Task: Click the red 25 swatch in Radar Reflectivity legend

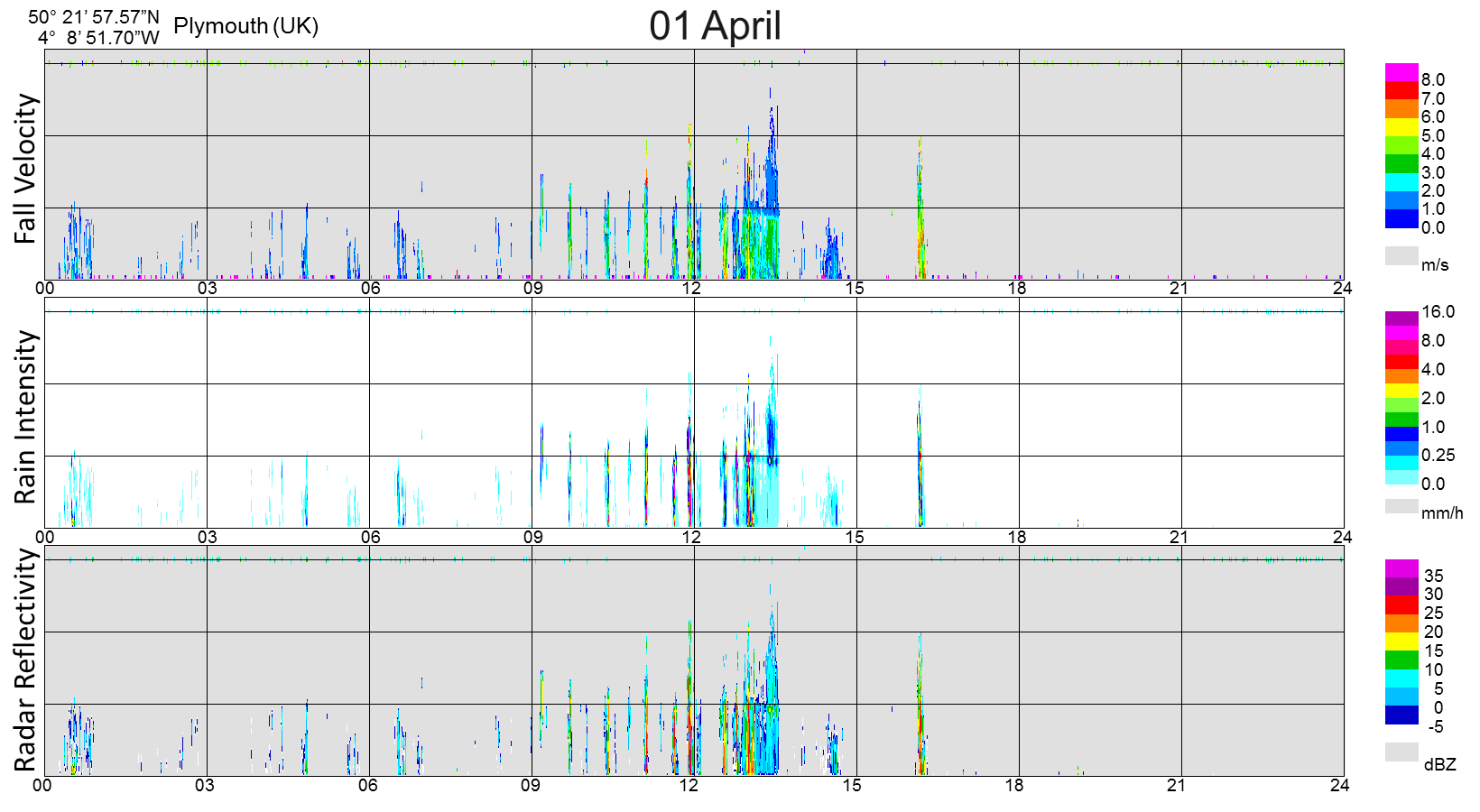Action: (1401, 605)
